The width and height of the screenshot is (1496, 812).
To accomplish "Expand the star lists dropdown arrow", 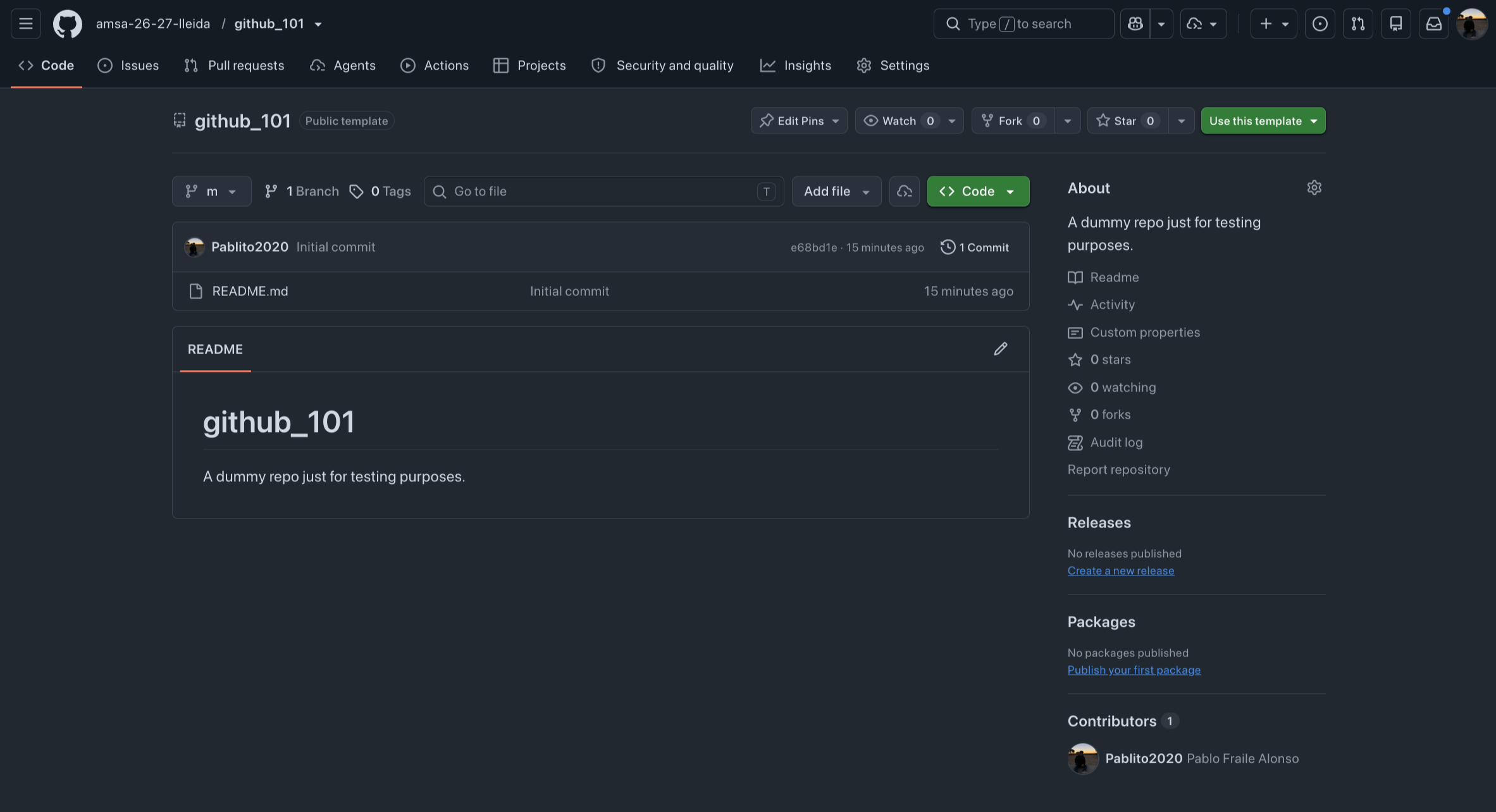I will [x=1182, y=121].
